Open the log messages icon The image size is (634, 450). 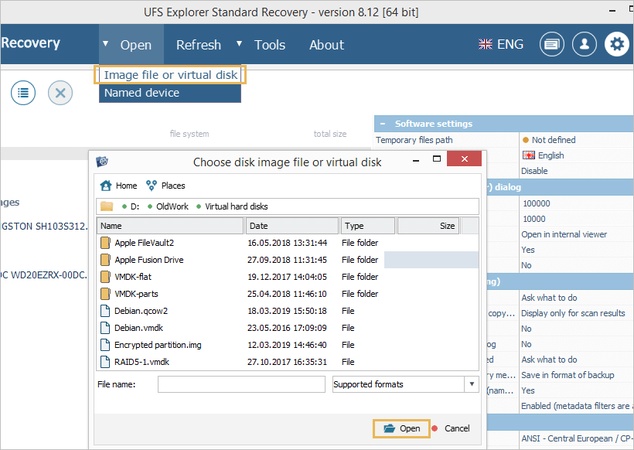pyautogui.click(x=552, y=44)
